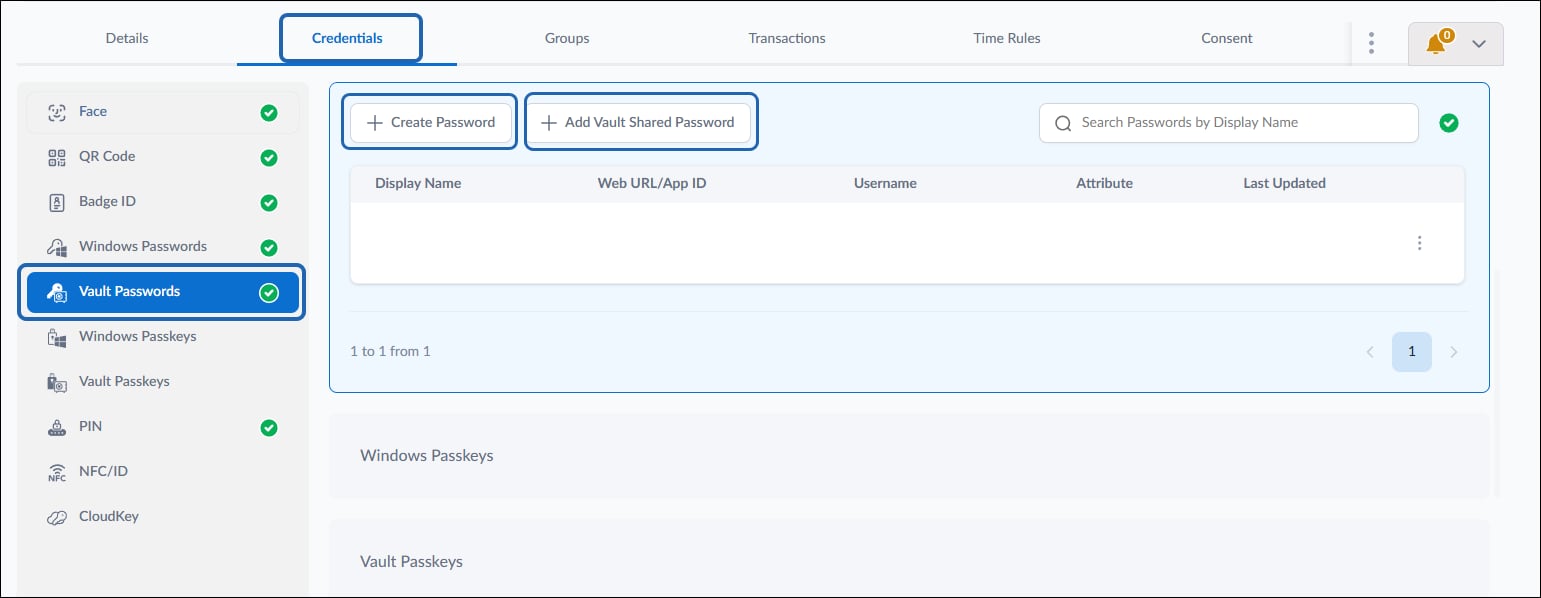Click the green check next to Badge ID
Screen dimensions: 1541x598
pyautogui.click(x=269, y=203)
